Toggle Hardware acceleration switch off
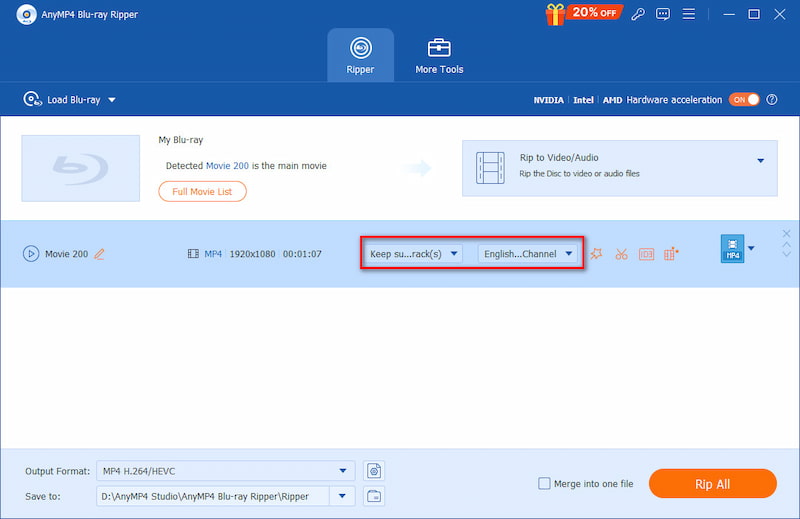This screenshot has width=800, height=519. click(x=744, y=100)
